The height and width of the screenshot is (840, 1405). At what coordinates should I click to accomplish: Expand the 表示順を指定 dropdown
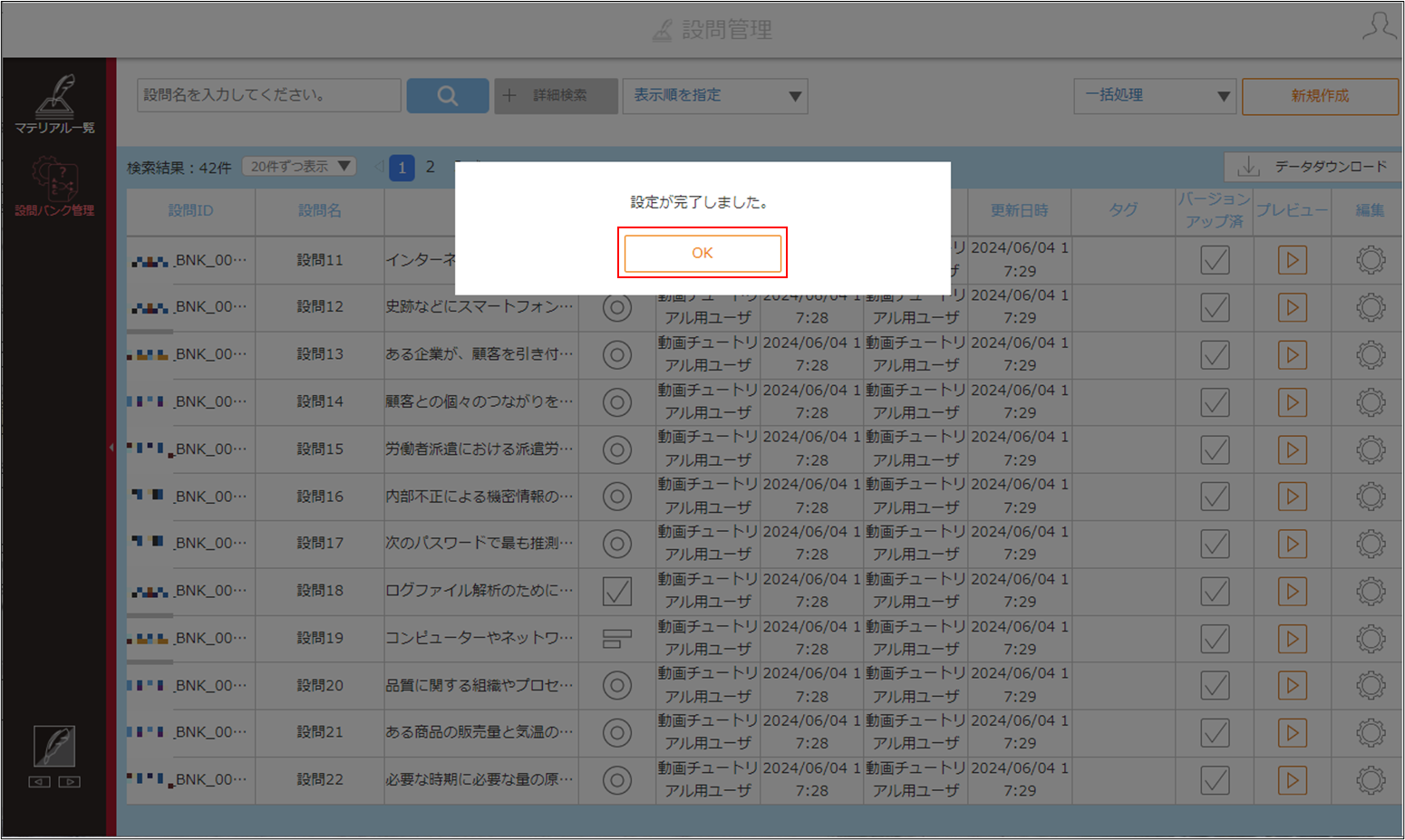point(715,95)
